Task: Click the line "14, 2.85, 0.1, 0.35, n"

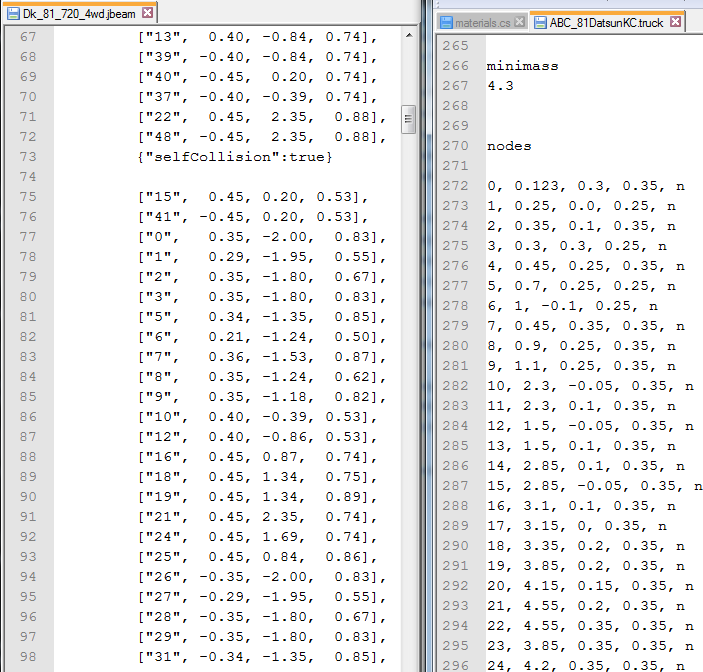Action: pyautogui.click(x=586, y=466)
